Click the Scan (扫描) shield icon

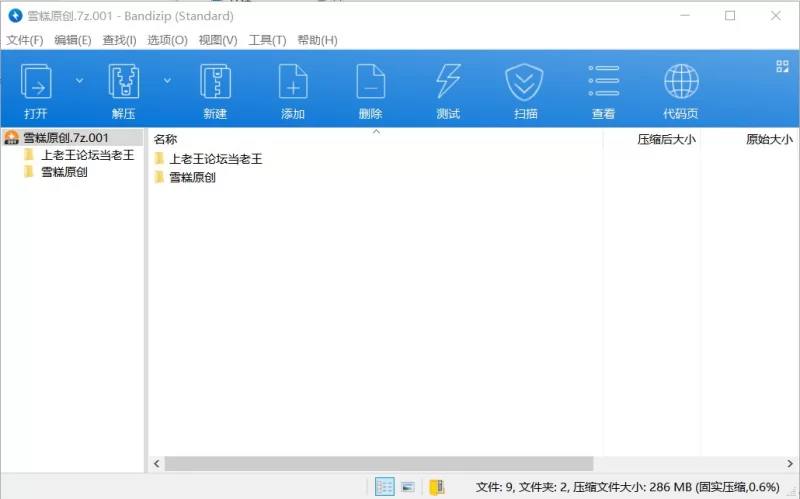524,82
